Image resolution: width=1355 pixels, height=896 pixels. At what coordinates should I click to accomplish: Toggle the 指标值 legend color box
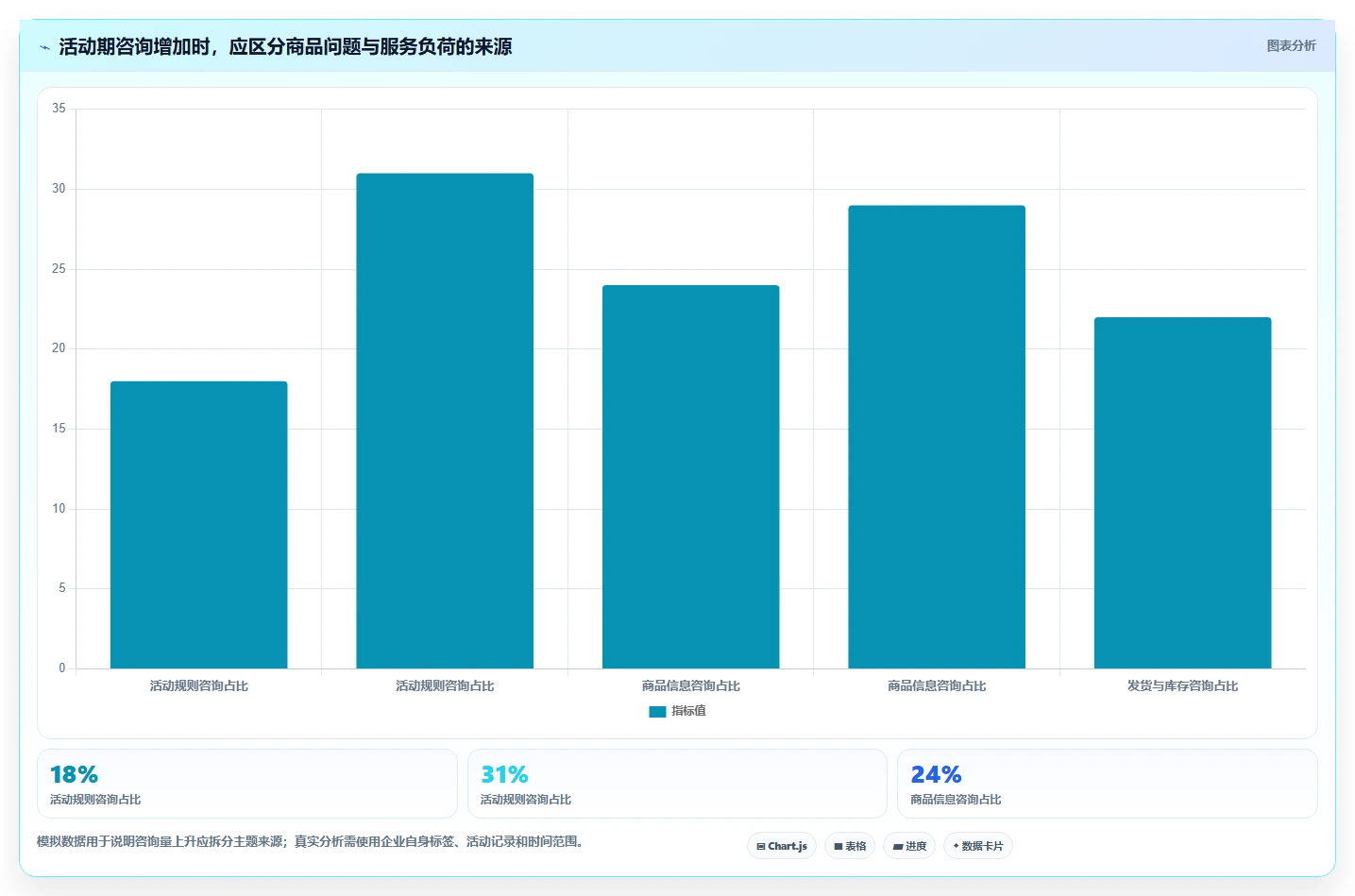[x=657, y=711]
